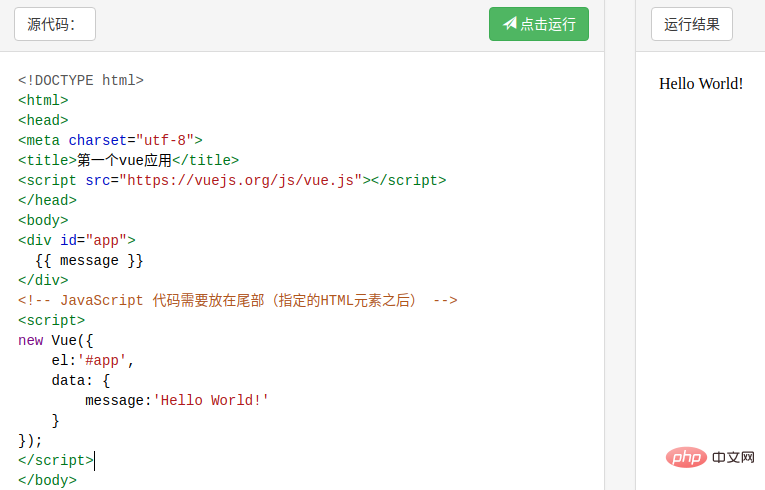Select the 运行结果 tab button
Image resolution: width=765 pixels, height=490 pixels.
point(692,24)
